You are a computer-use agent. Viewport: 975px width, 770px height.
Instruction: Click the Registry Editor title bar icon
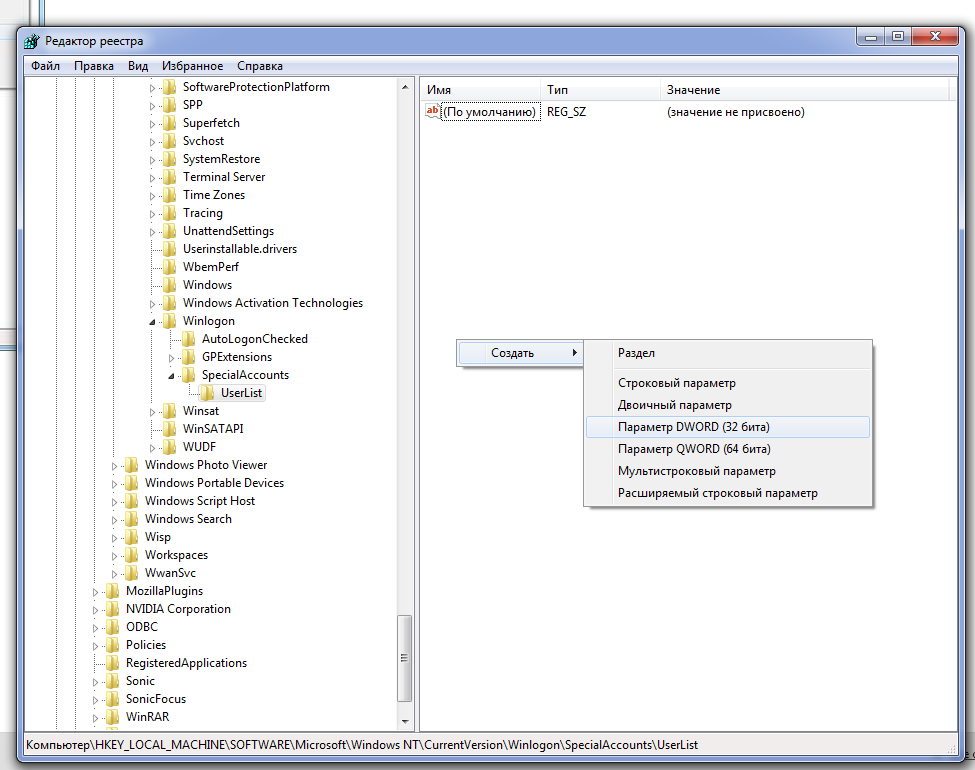pyautogui.click(x=32, y=42)
